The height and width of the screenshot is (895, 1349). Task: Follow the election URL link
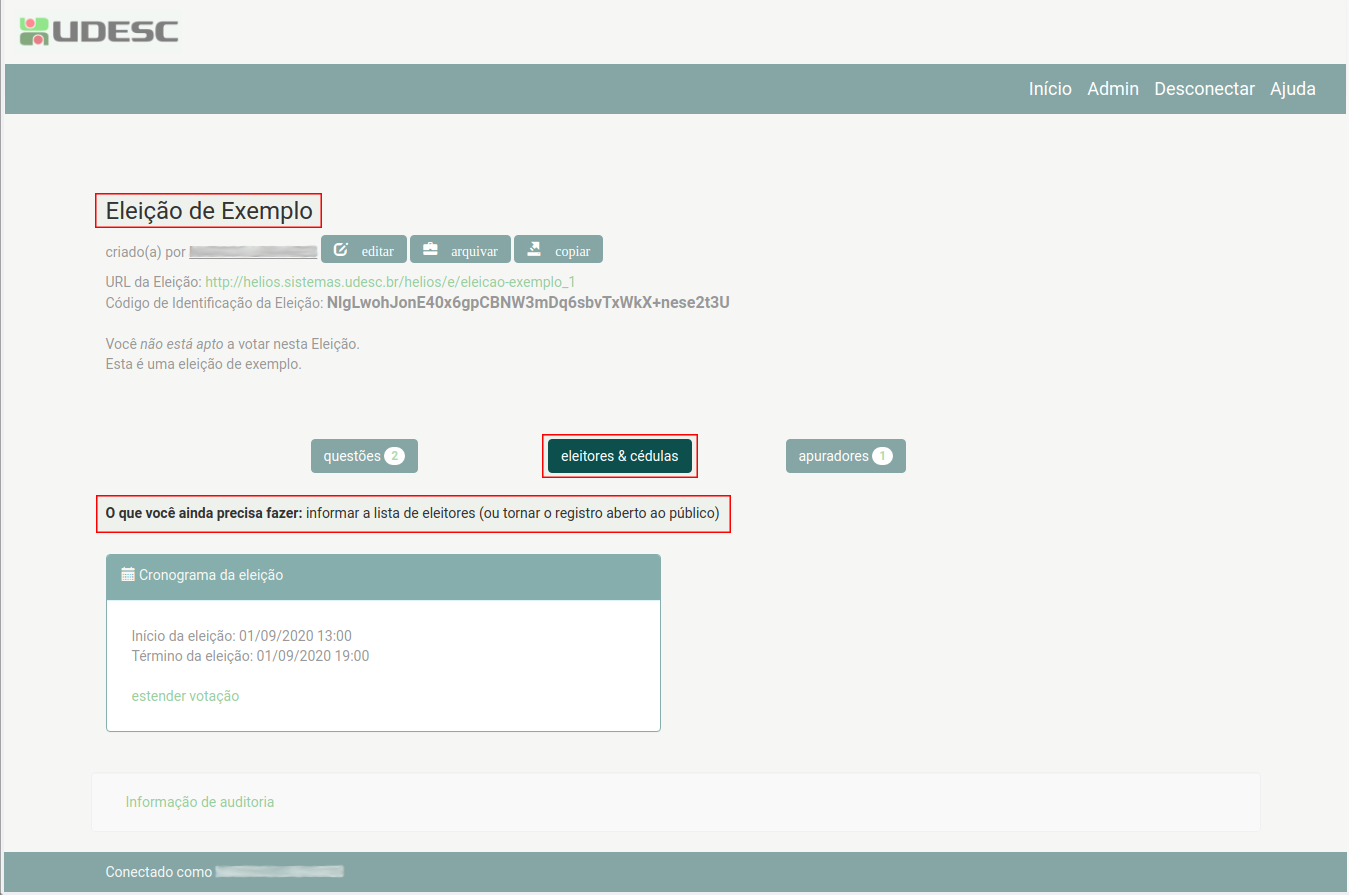(390, 282)
